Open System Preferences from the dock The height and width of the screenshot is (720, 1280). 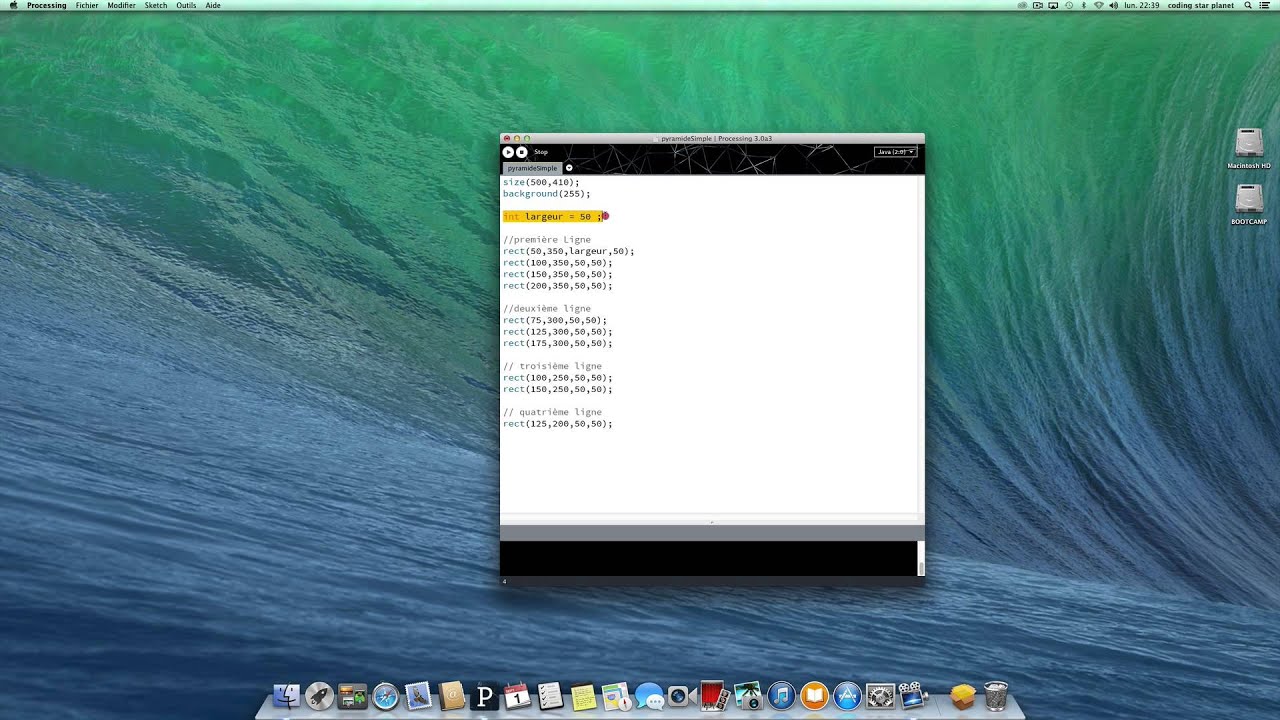(x=880, y=696)
